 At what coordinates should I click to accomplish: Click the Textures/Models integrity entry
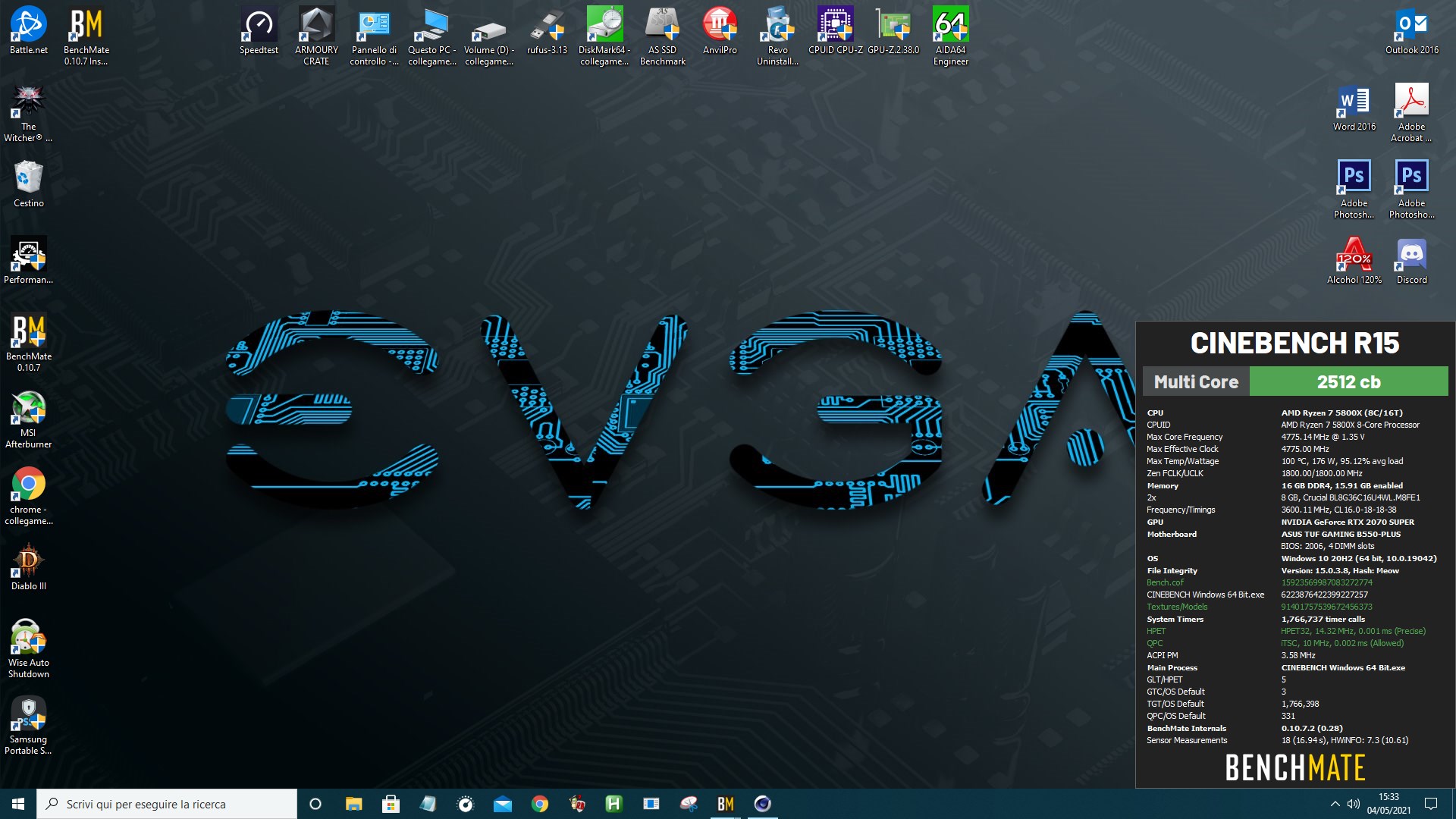coord(1177,607)
